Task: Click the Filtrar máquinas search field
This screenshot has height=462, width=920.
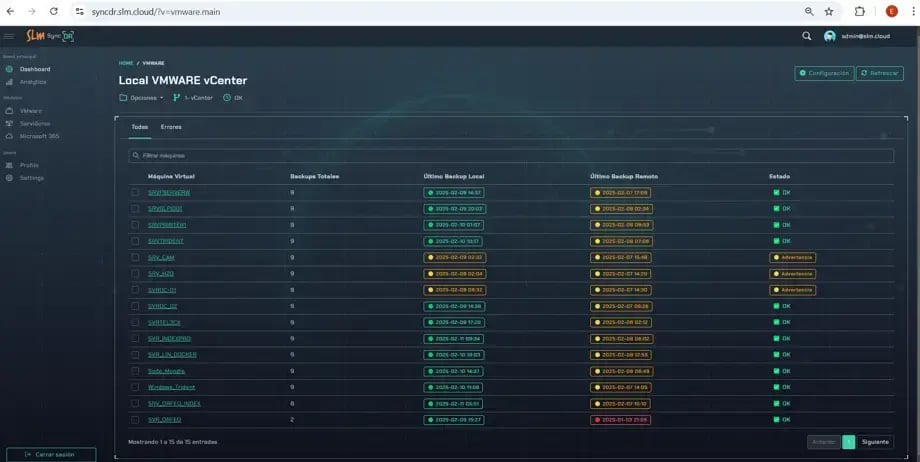Action: click(x=510, y=156)
